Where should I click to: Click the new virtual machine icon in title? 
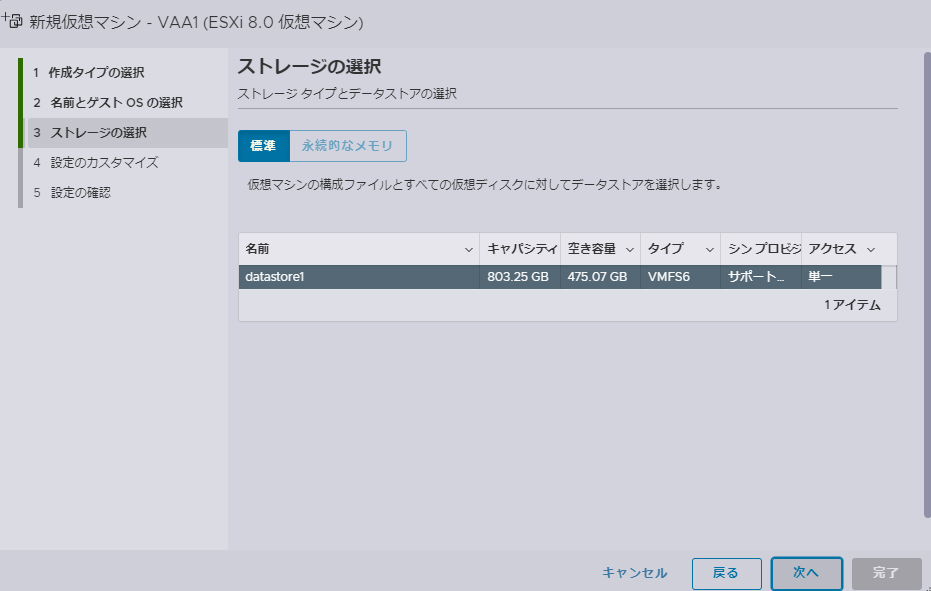click(12, 21)
